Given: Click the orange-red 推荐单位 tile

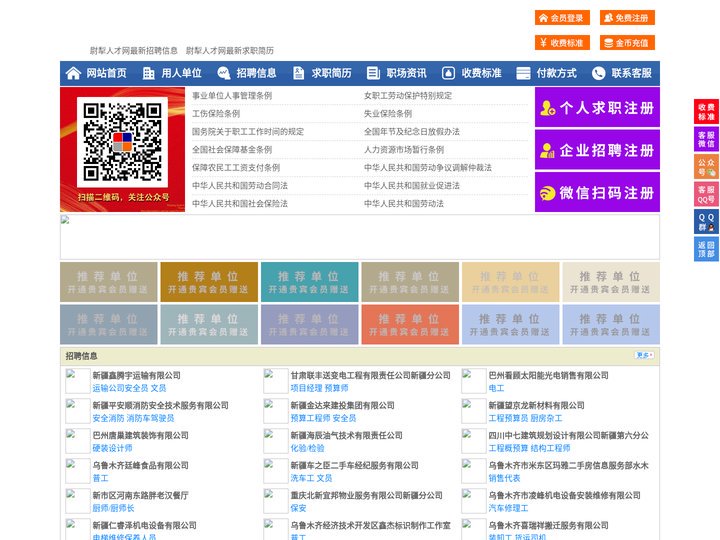Looking at the screenshot, I should pos(410,324).
